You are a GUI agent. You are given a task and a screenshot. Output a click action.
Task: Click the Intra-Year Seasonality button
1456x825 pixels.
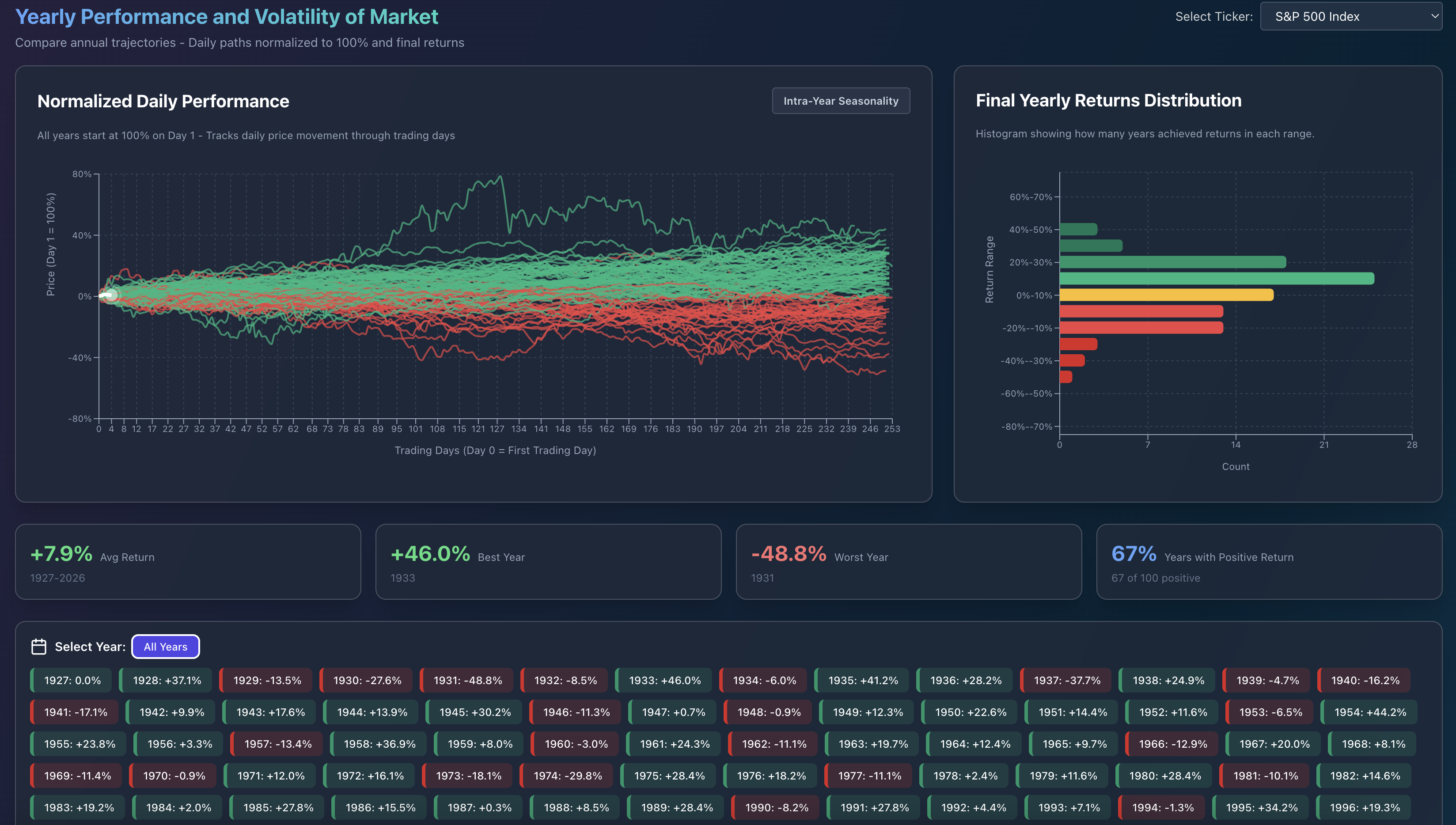[x=841, y=100]
